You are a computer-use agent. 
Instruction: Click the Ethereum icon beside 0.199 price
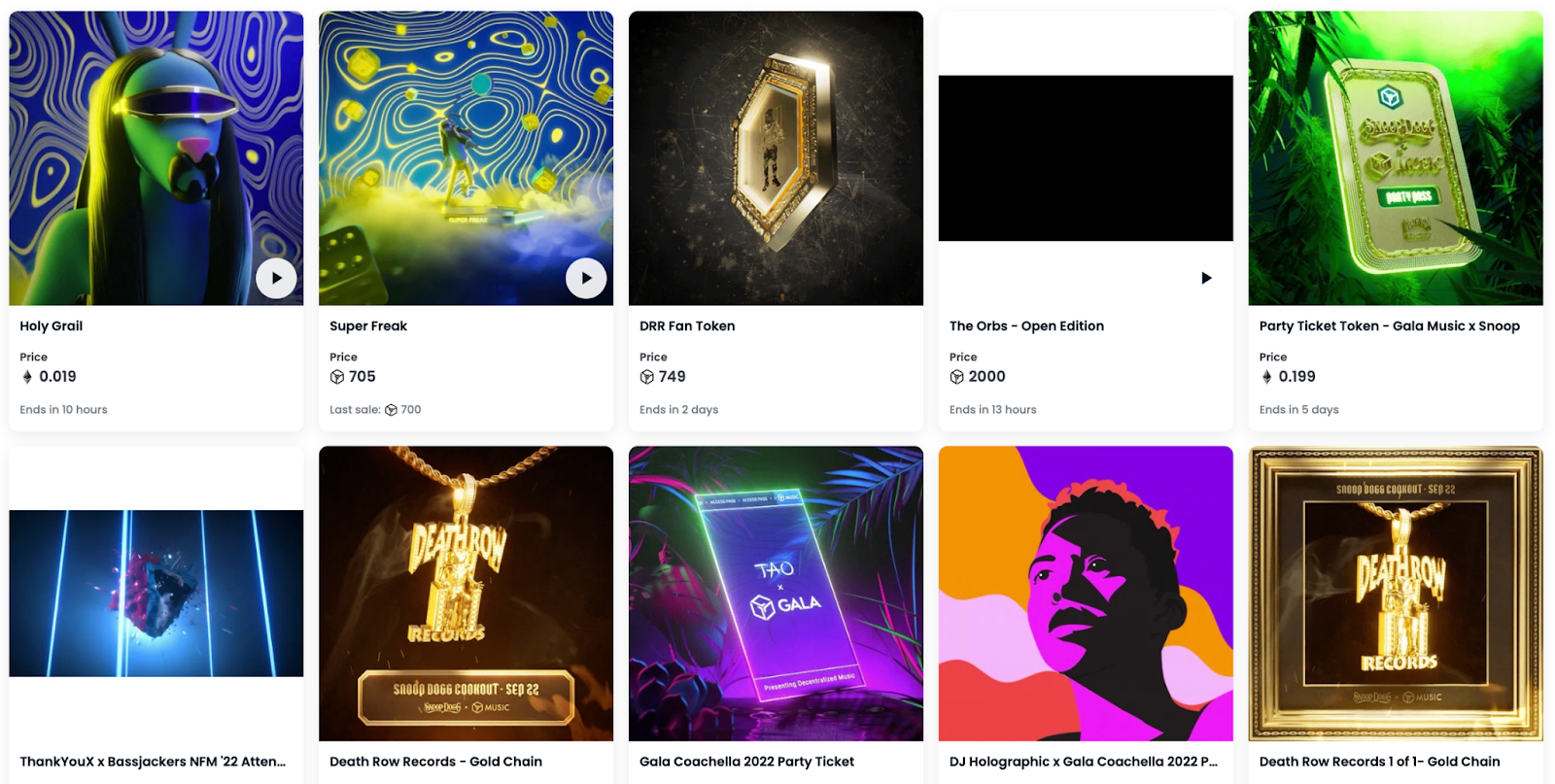tap(1266, 377)
